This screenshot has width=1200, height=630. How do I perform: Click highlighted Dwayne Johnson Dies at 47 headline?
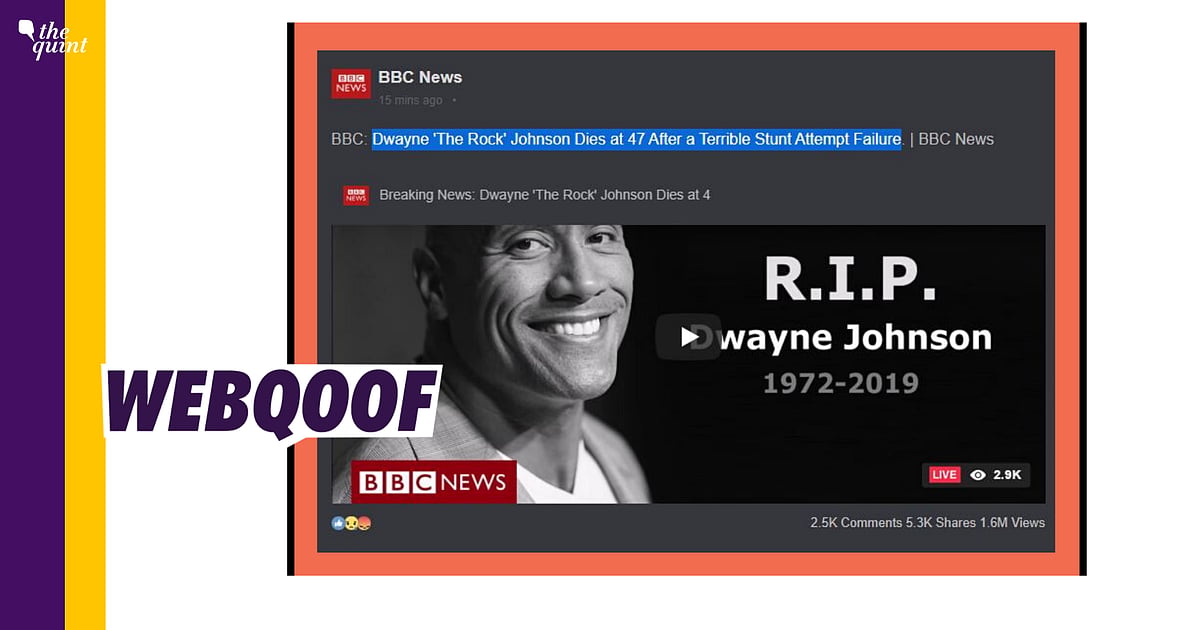pyautogui.click(x=637, y=139)
